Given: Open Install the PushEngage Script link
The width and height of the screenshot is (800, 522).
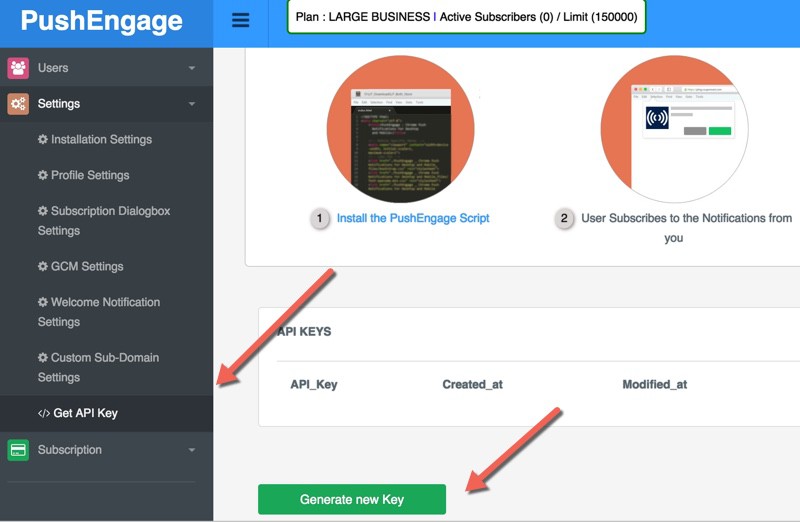Looking at the screenshot, I should pos(413,218).
